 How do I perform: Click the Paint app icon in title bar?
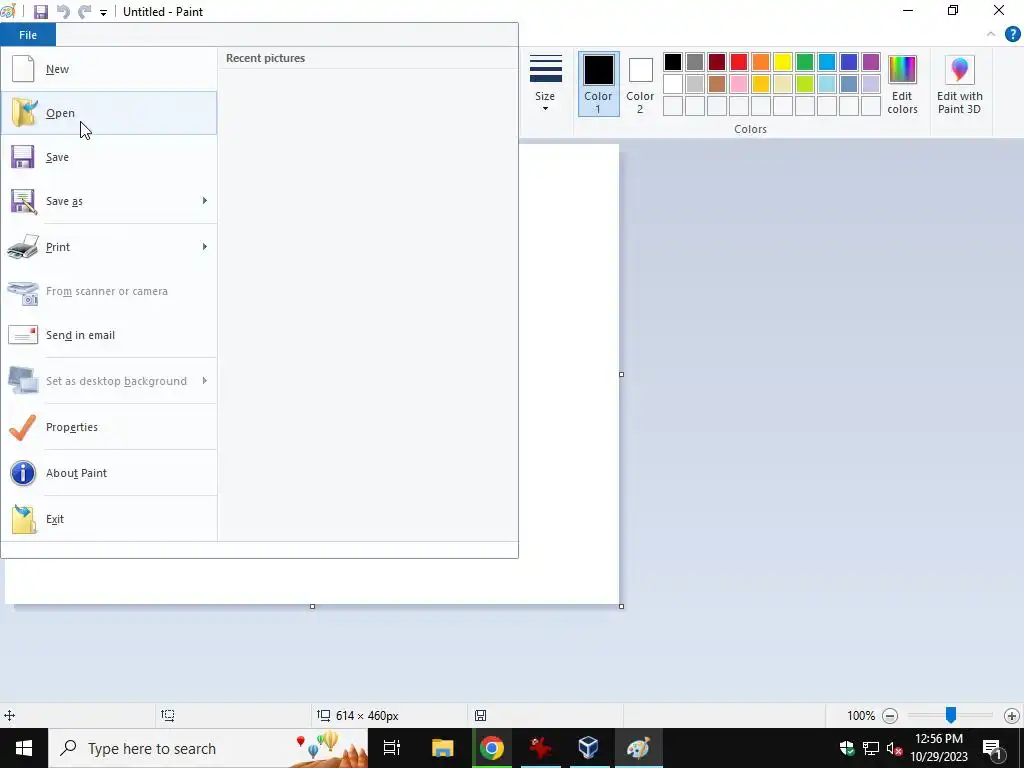[7, 11]
